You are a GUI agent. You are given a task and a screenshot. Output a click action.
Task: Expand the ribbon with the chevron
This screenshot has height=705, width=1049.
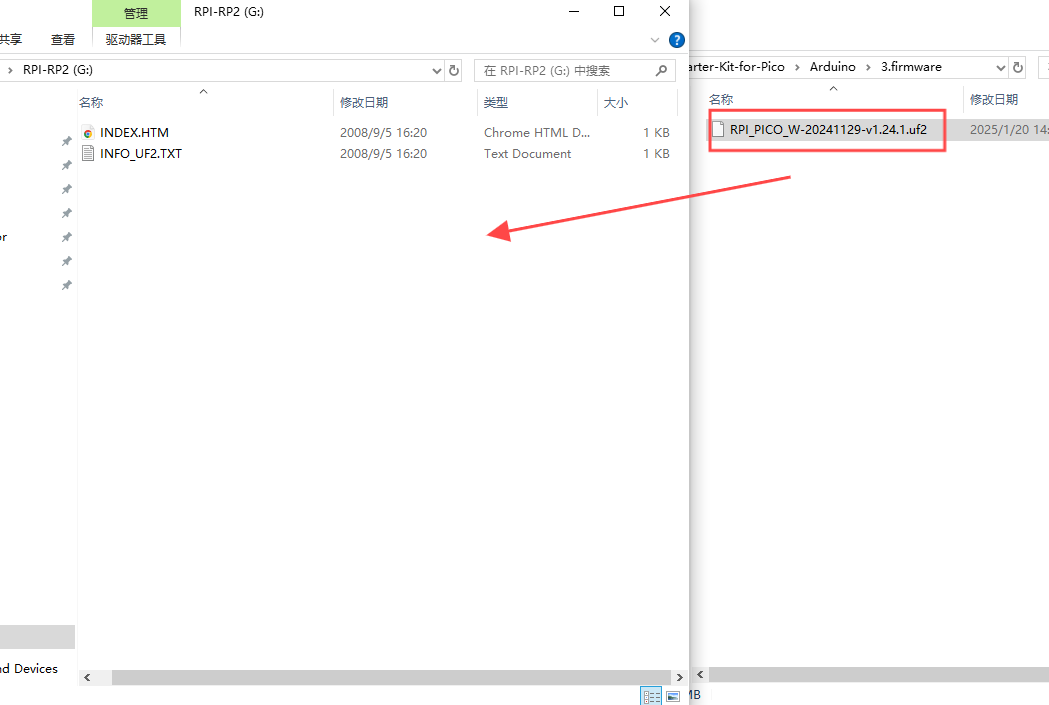(x=654, y=40)
